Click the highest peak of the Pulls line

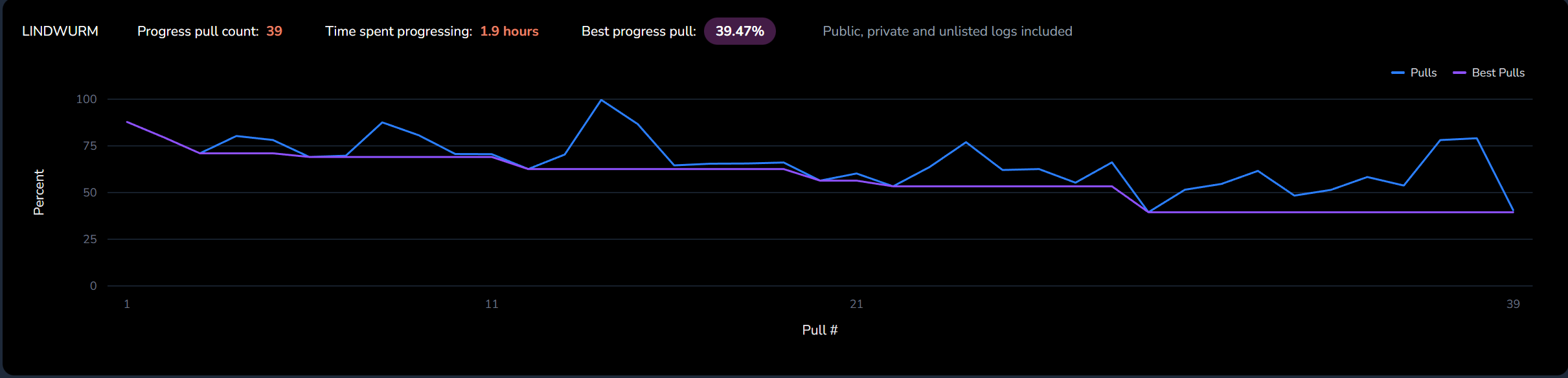pos(601,100)
